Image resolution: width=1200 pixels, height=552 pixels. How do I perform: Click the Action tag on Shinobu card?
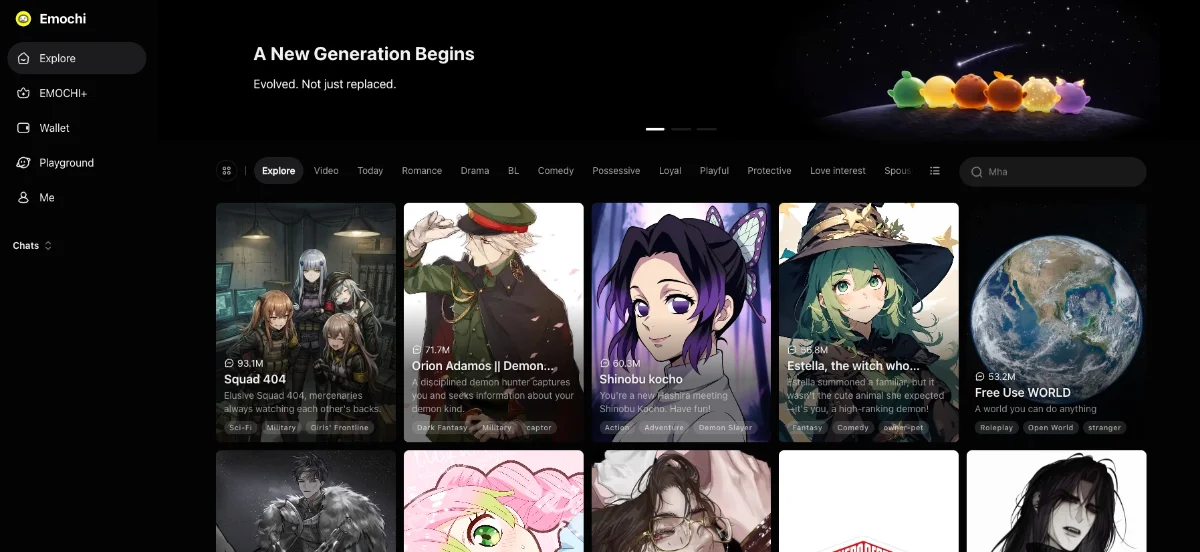617,427
